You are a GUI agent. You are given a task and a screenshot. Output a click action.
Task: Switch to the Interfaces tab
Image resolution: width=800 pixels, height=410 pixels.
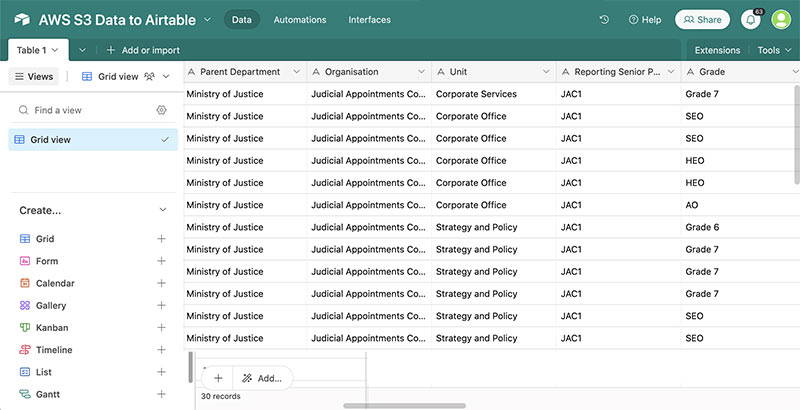click(369, 20)
